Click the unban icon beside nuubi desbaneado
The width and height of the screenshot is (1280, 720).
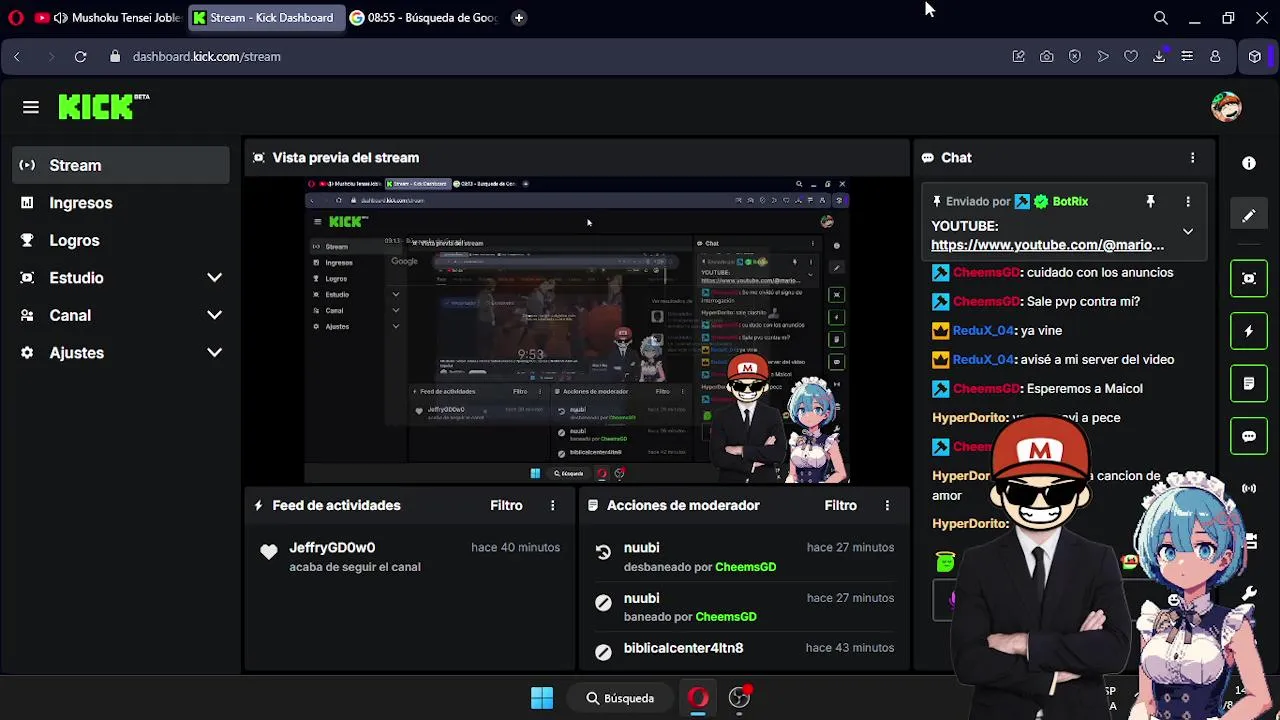(x=603, y=552)
